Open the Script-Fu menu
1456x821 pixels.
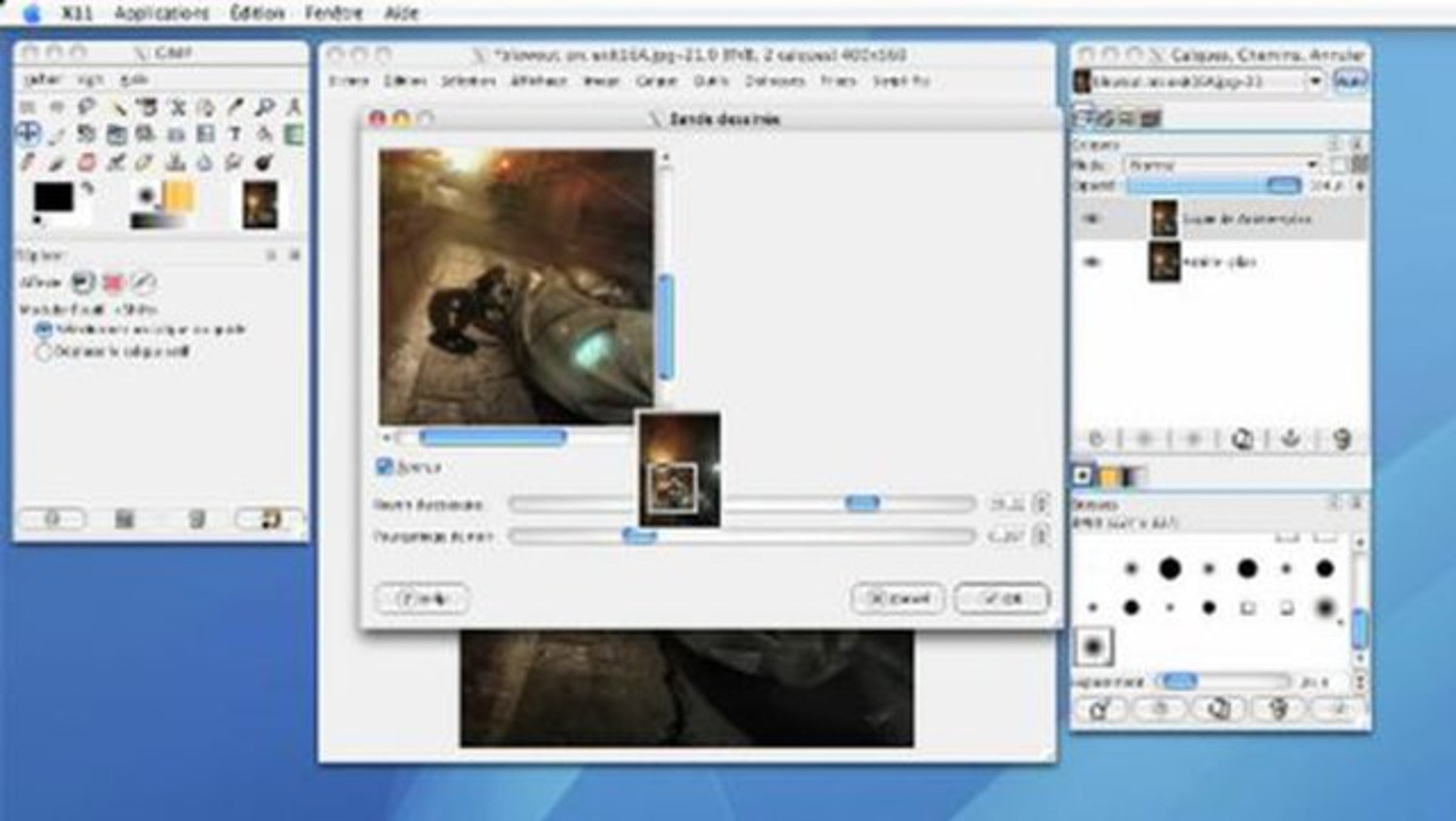coord(901,81)
